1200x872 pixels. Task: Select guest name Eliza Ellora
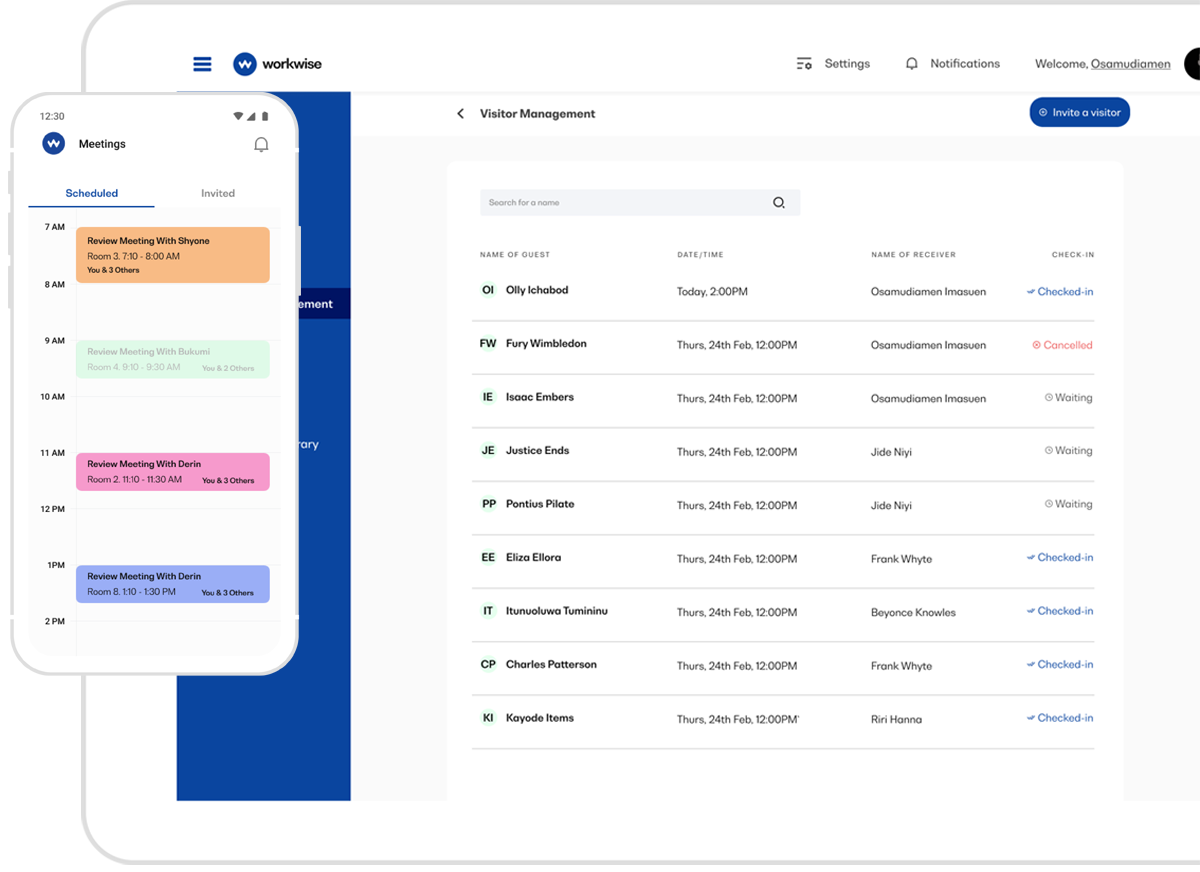tap(533, 558)
